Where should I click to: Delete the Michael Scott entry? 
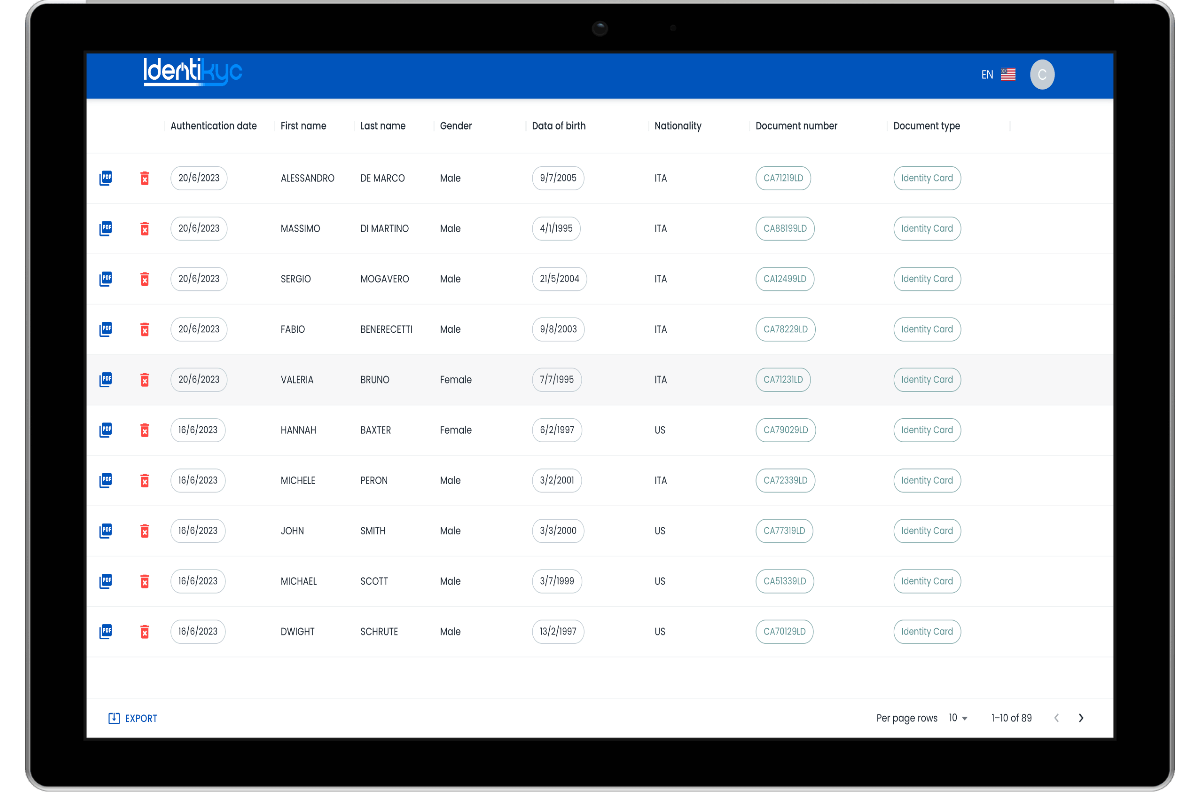click(x=144, y=581)
